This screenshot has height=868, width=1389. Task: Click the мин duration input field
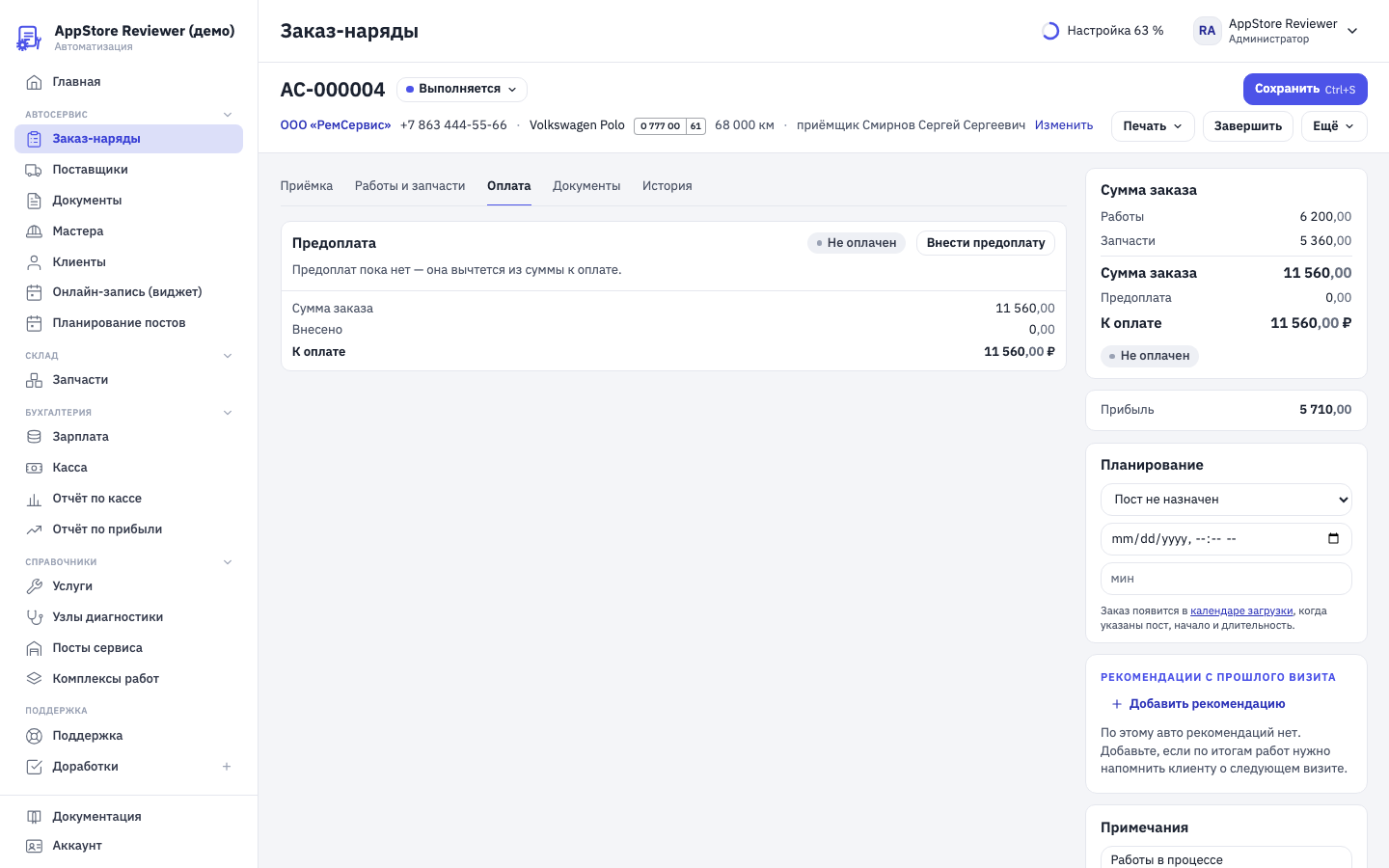pos(1226,579)
